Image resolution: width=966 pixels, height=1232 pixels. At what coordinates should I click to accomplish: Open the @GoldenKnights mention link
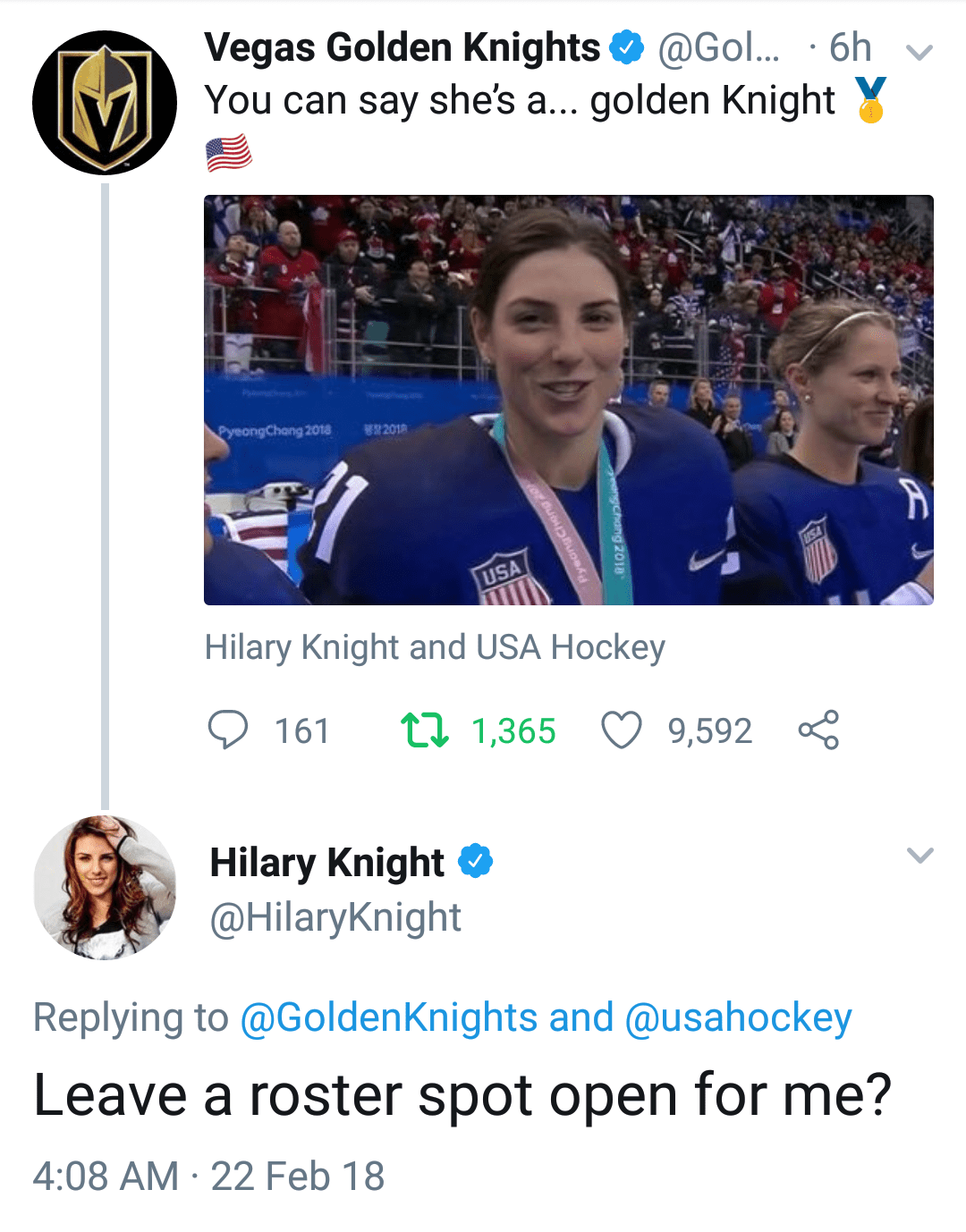[x=389, y=1017]
